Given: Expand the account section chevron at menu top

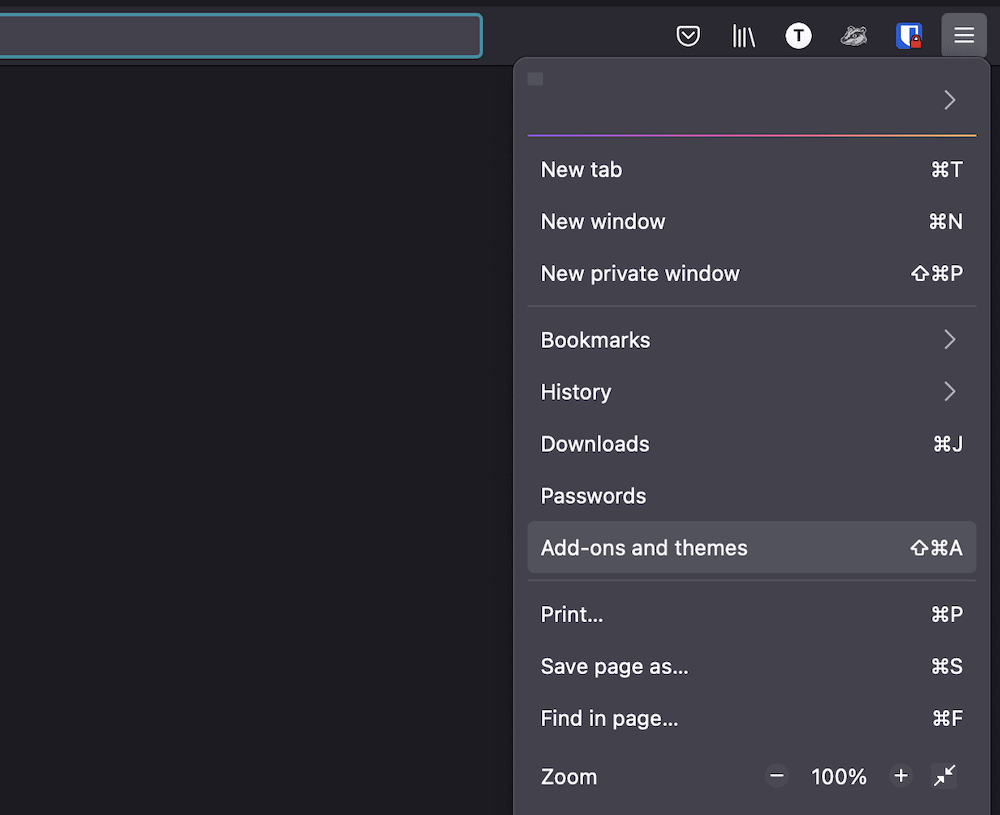Looking at the screenshot, I should [949, 99].
